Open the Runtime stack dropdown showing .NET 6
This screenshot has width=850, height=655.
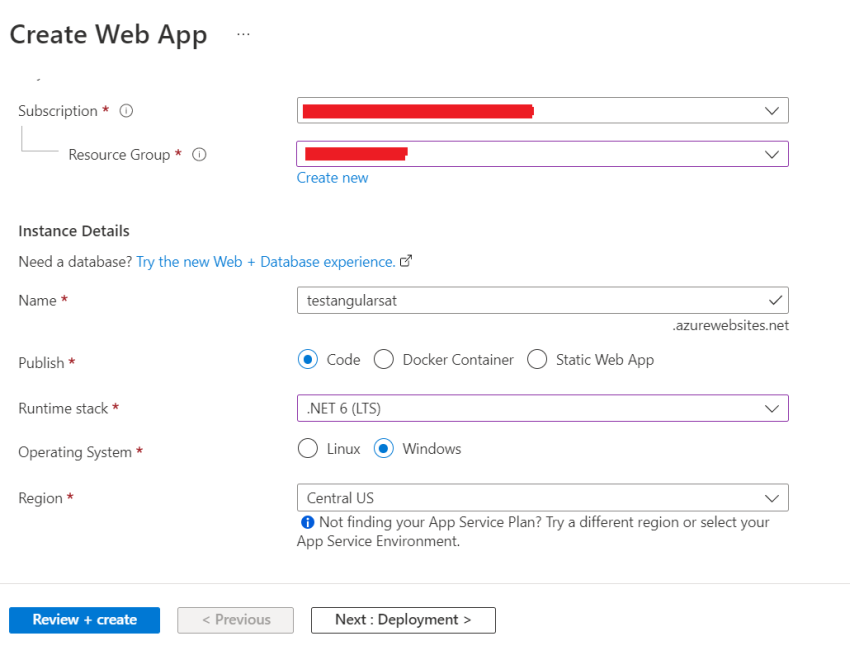[x=771, y=408]
